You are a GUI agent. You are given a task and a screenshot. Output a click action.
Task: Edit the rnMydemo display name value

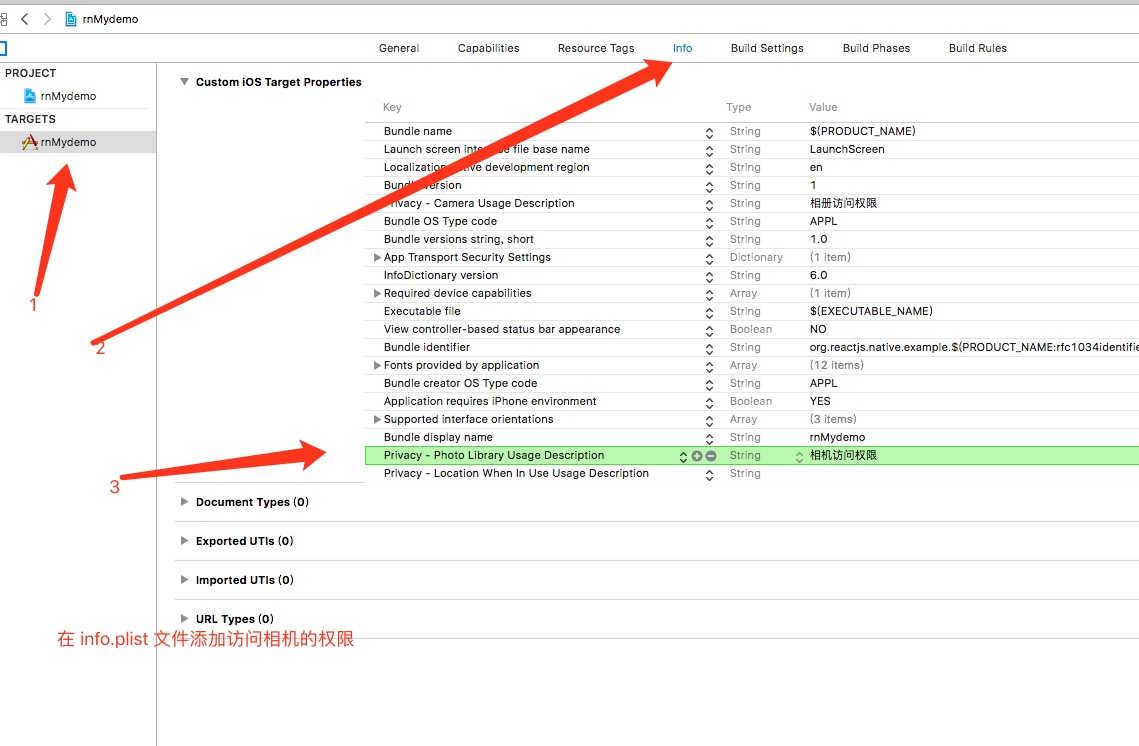[x=838, y=437]
